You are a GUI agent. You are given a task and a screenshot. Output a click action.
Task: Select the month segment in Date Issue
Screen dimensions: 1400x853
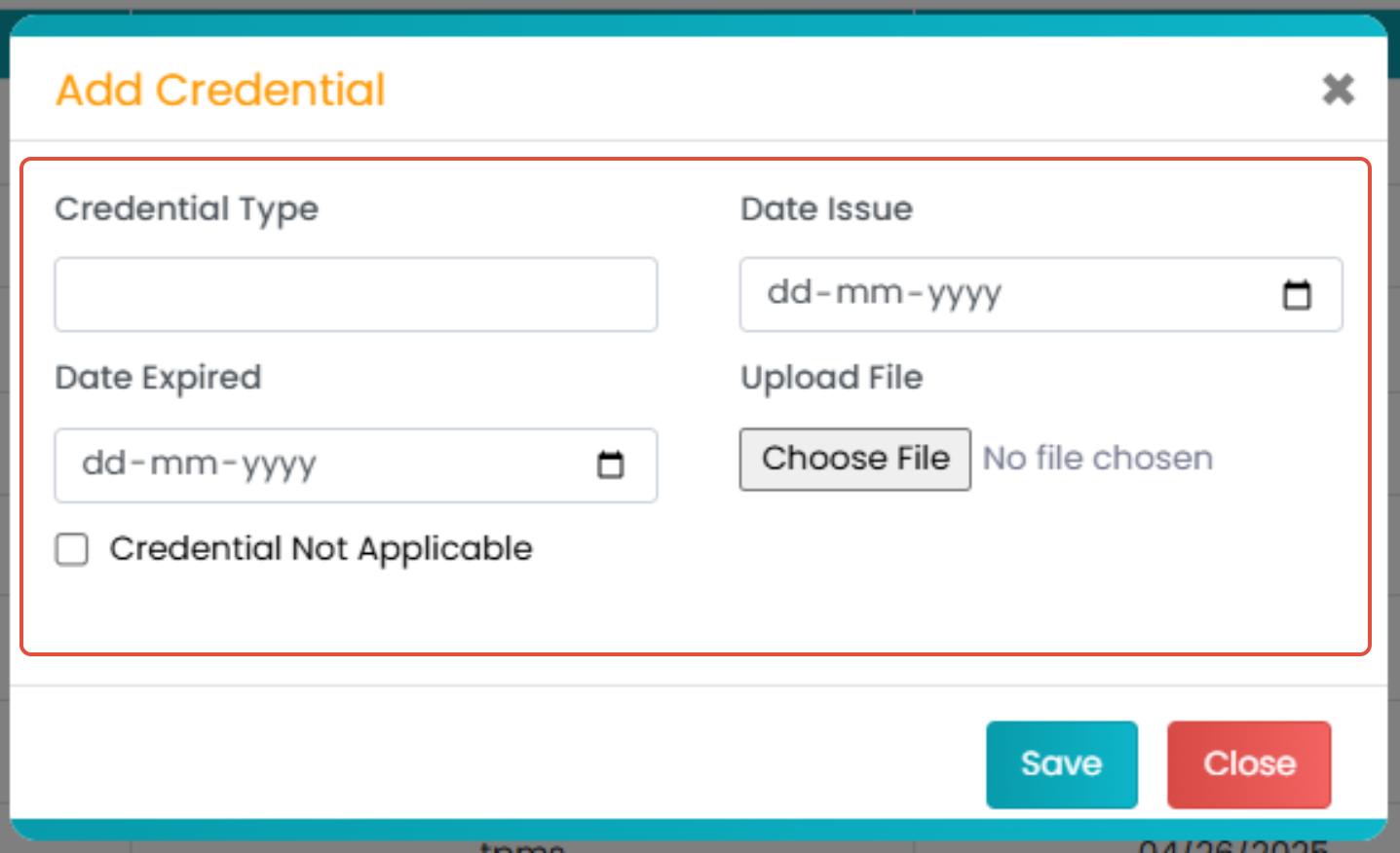pos(870,293)
